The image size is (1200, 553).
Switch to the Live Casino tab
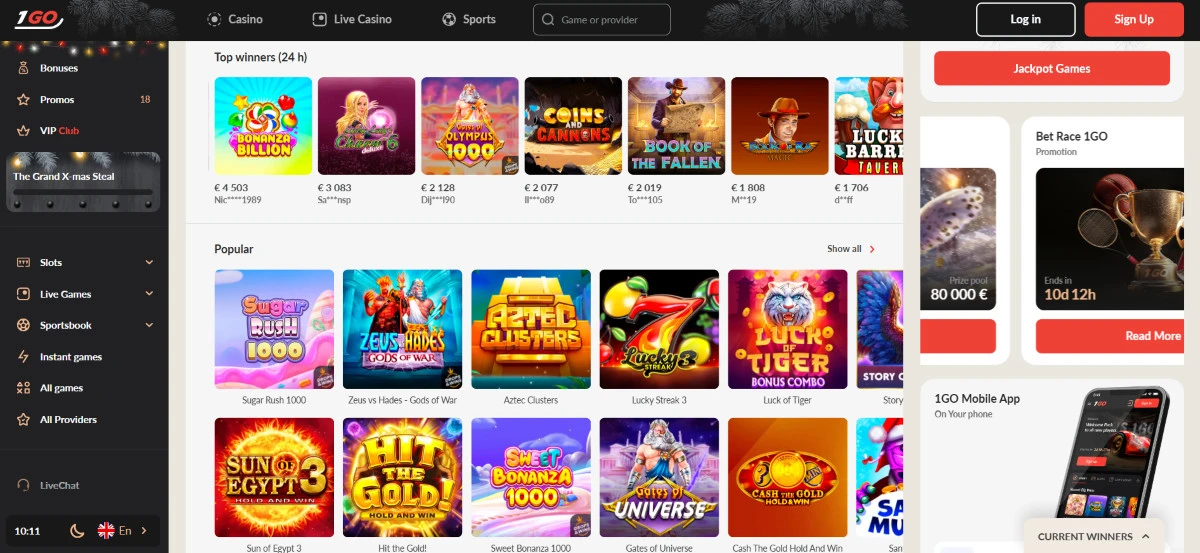pyautogui.click(x=352, y=19)
